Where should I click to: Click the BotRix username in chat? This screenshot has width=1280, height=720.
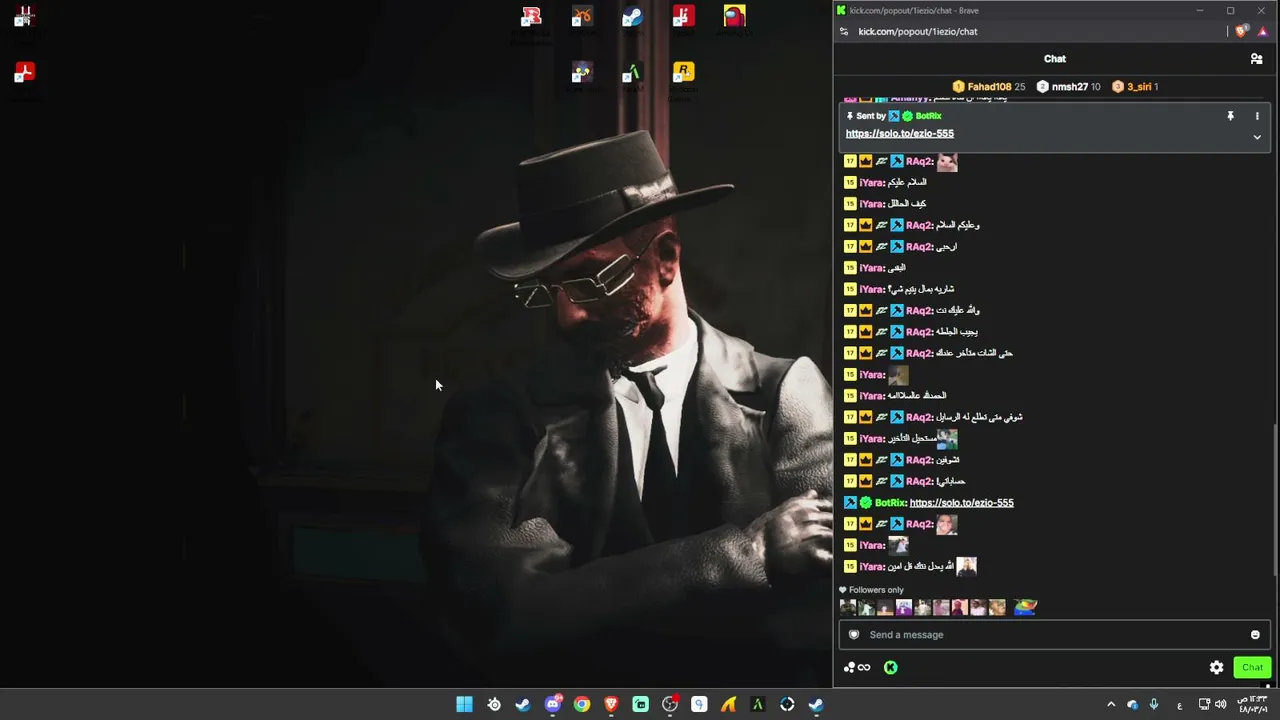[x=890, y=503]
